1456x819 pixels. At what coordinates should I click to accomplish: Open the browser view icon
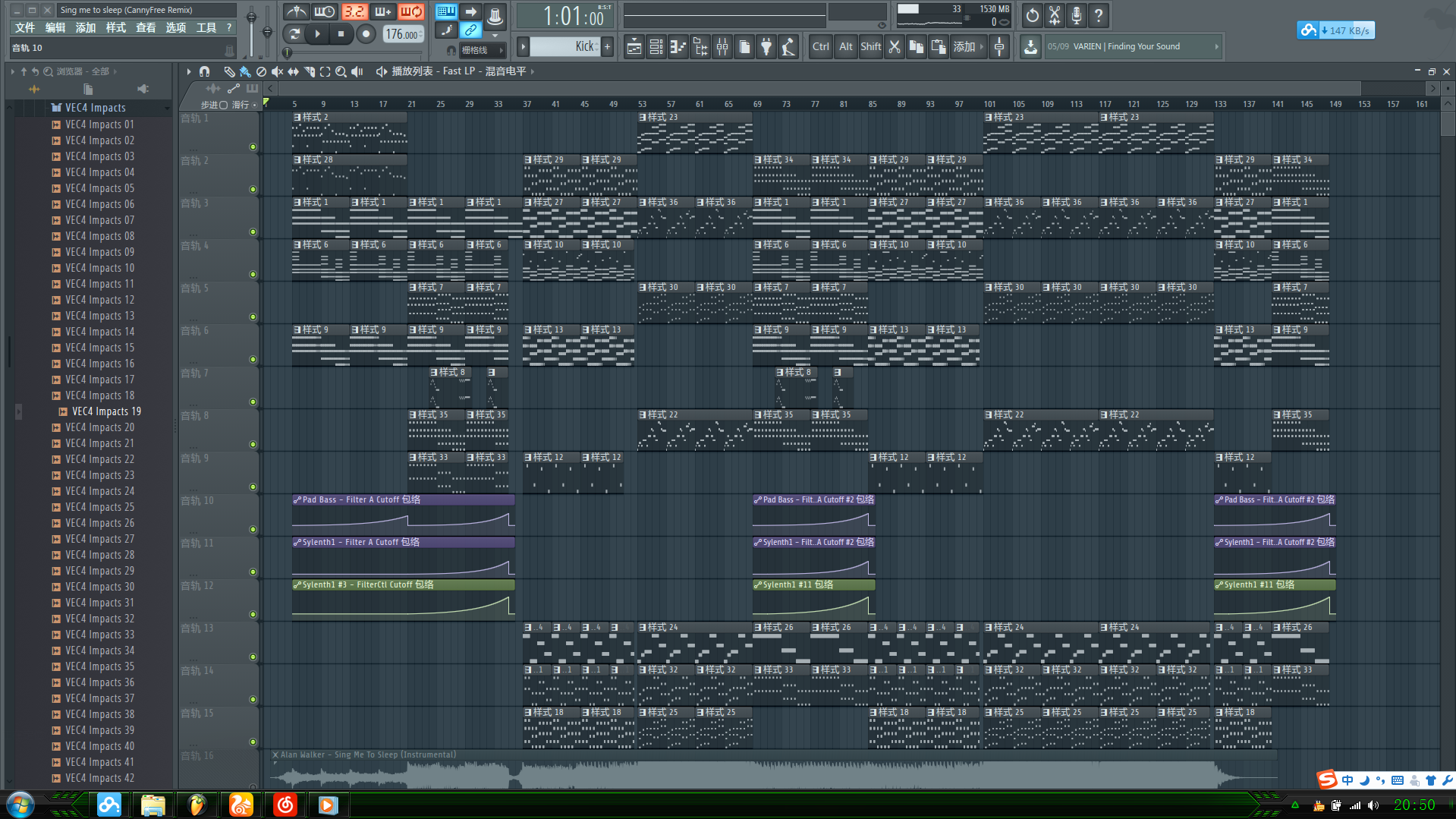pyautogui.click(x=700, y=47)
